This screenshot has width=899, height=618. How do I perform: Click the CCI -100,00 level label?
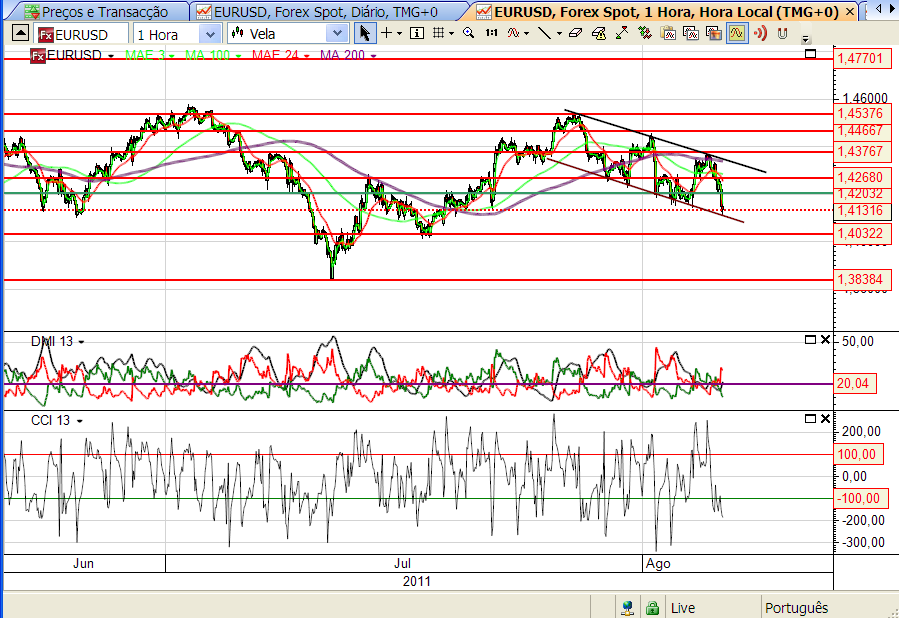[x=860, y=499]
